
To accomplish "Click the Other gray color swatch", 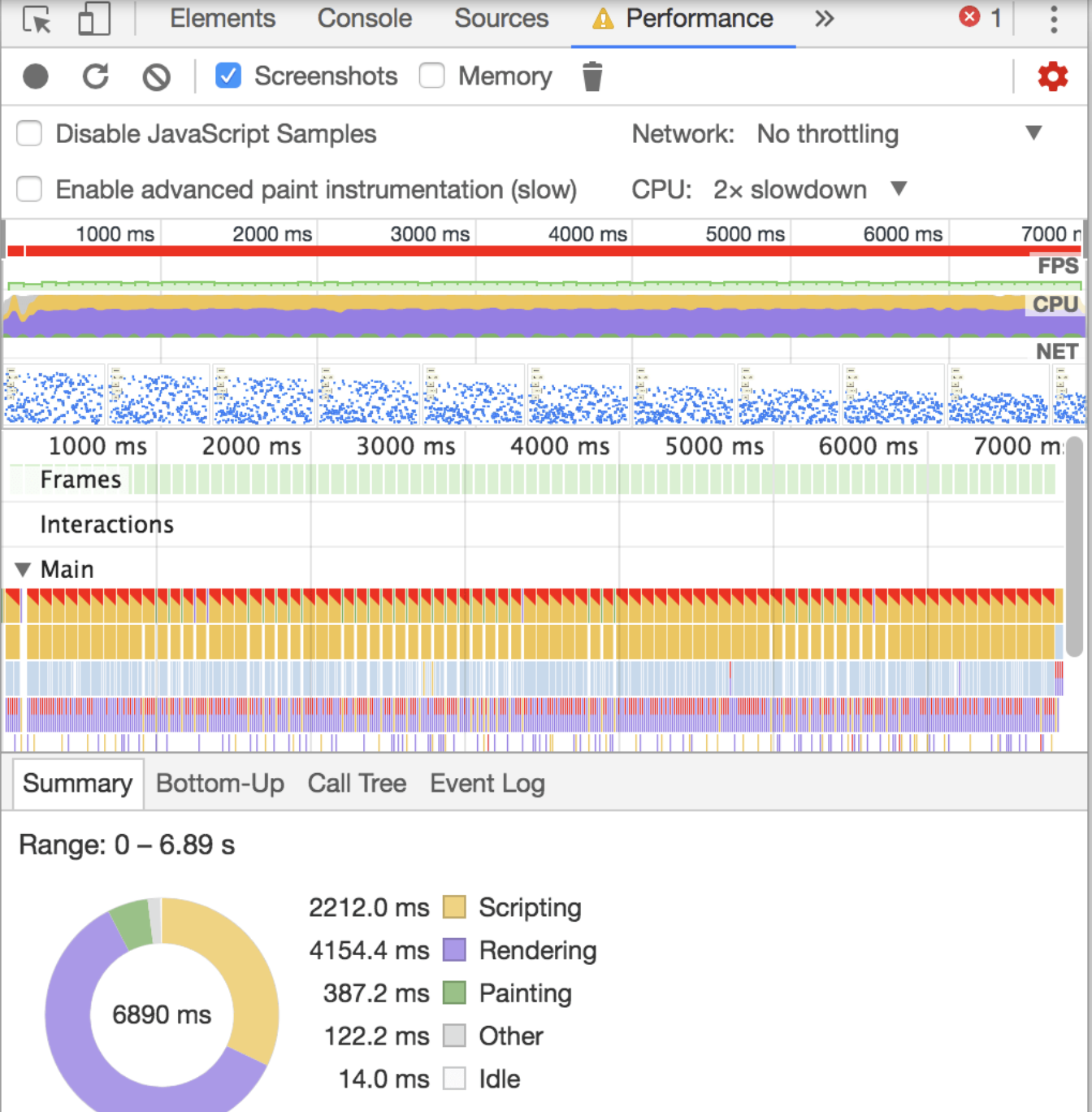I will pyautogui.click(x=454, y=1036).
